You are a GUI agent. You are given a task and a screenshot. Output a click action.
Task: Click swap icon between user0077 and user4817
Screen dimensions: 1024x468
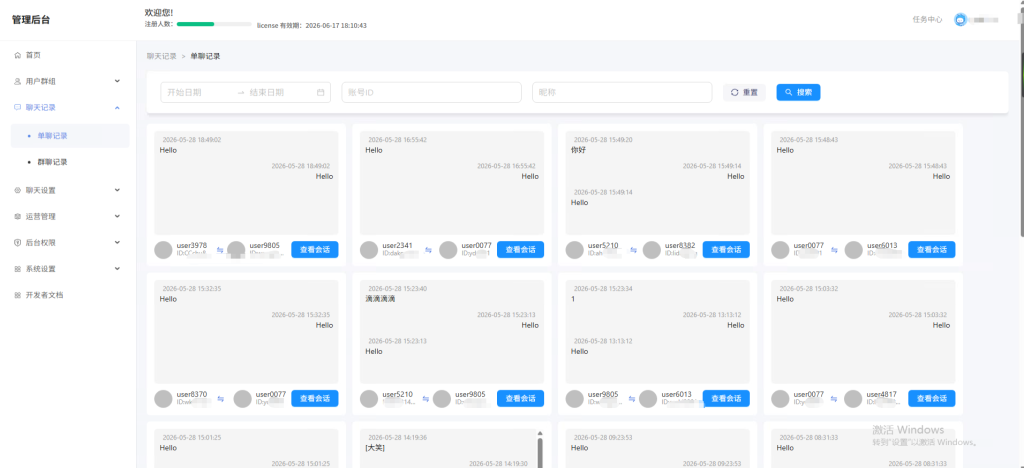833,399
